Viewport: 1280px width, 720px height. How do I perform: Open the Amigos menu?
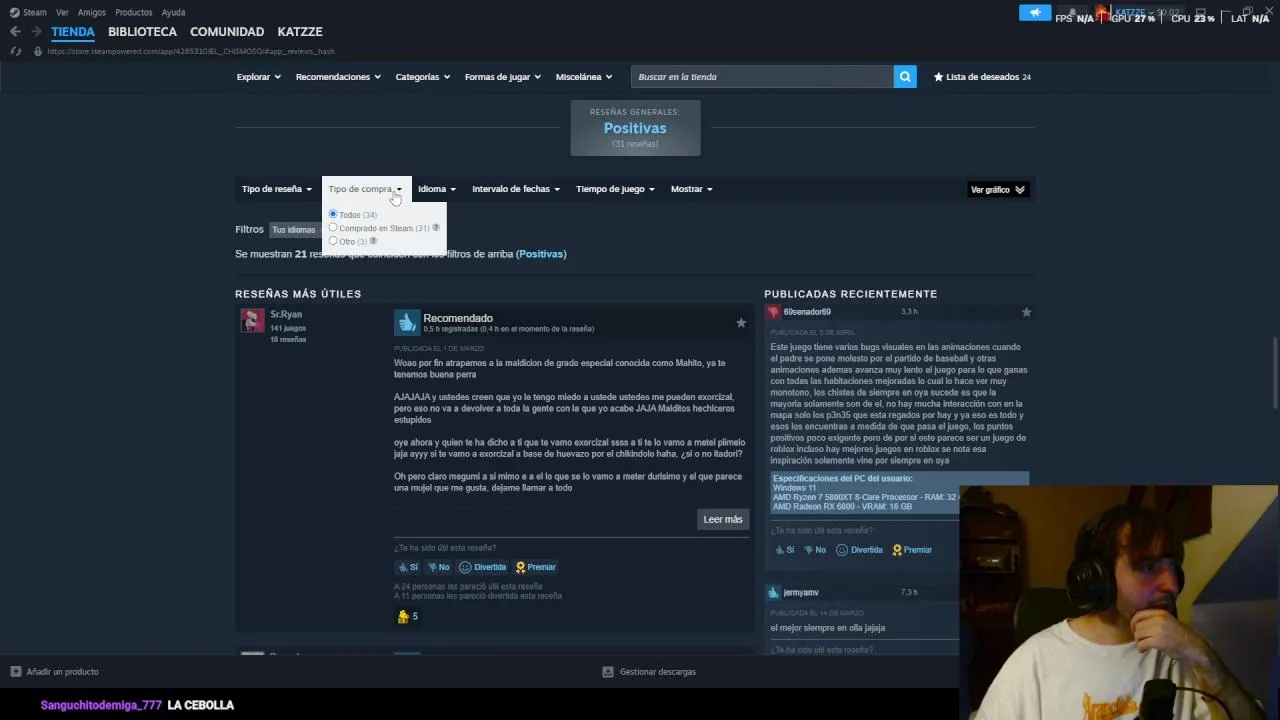(92, 13)
